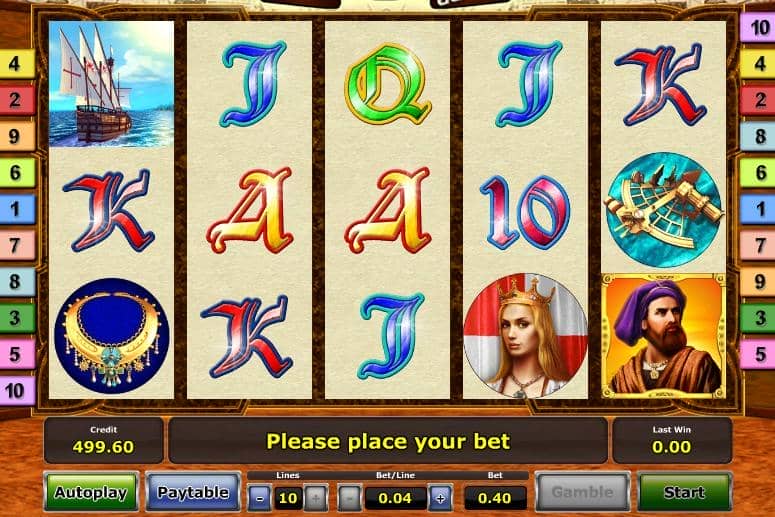Click the sailing ship symbol on reel one
The height and width of the screenshot is (517, 775).
[x=112, y=84]
